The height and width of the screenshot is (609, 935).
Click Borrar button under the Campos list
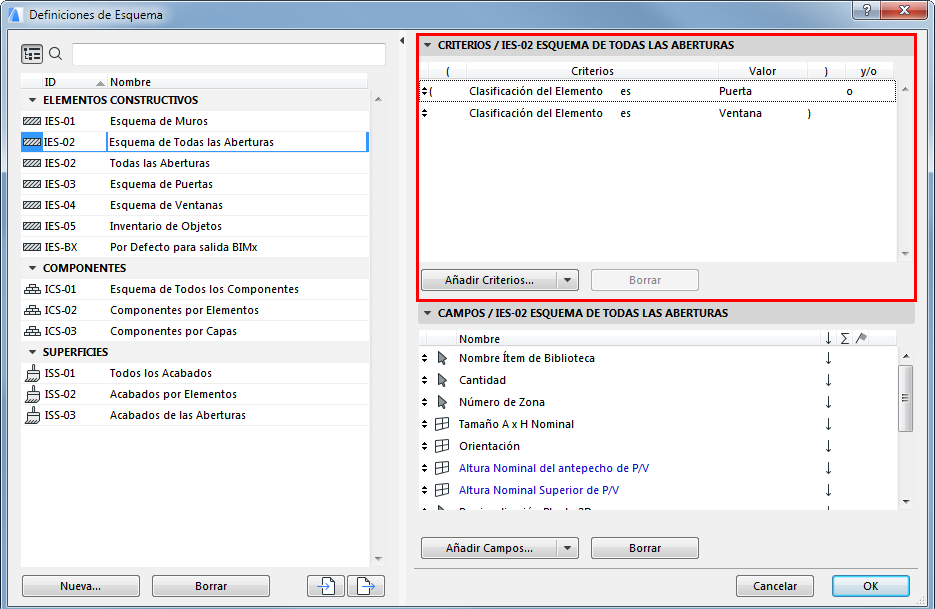coord(645,548)
